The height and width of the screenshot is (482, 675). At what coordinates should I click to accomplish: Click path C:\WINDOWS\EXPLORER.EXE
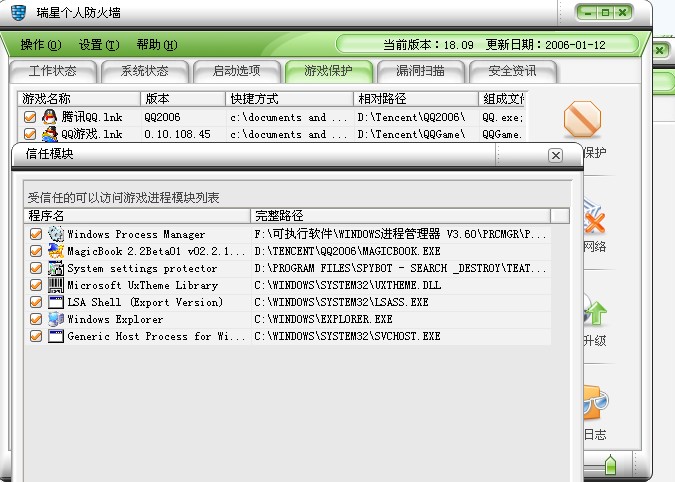click(x=323, y=319)
